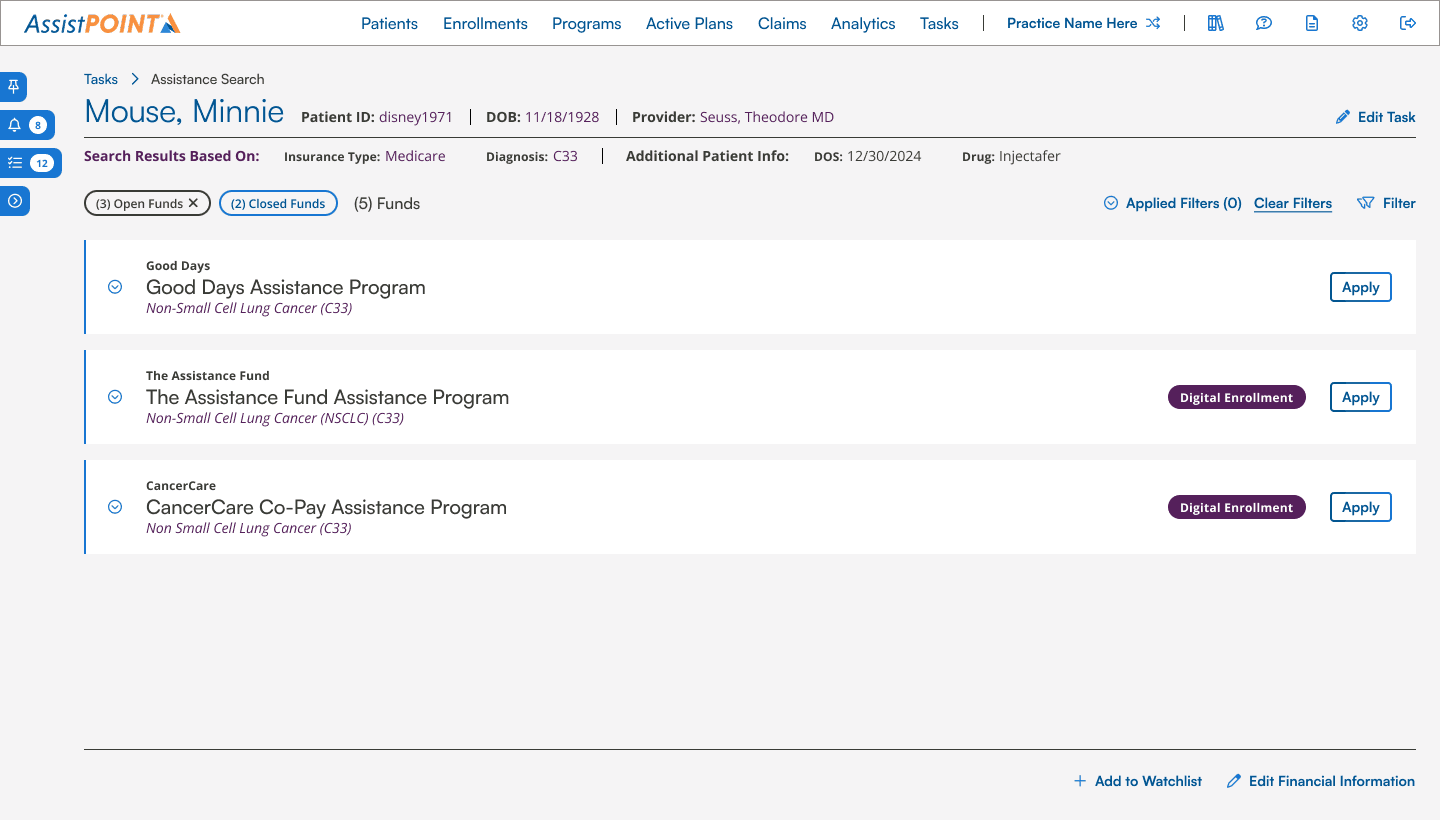
Task: Click the Clear Filters link
Action: click(1293, 203)
